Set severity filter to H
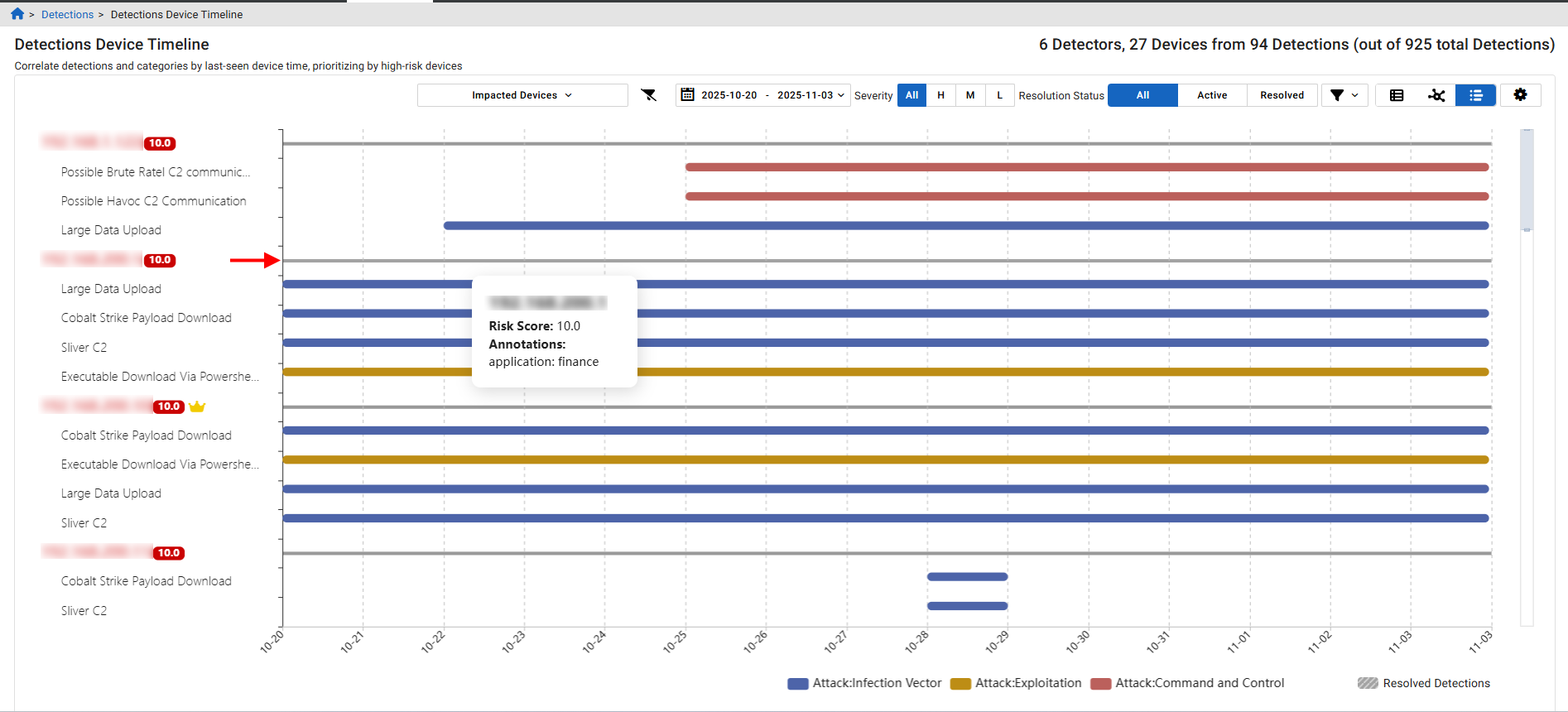Screen dimensions: 1568x712 tap(940, 95)
